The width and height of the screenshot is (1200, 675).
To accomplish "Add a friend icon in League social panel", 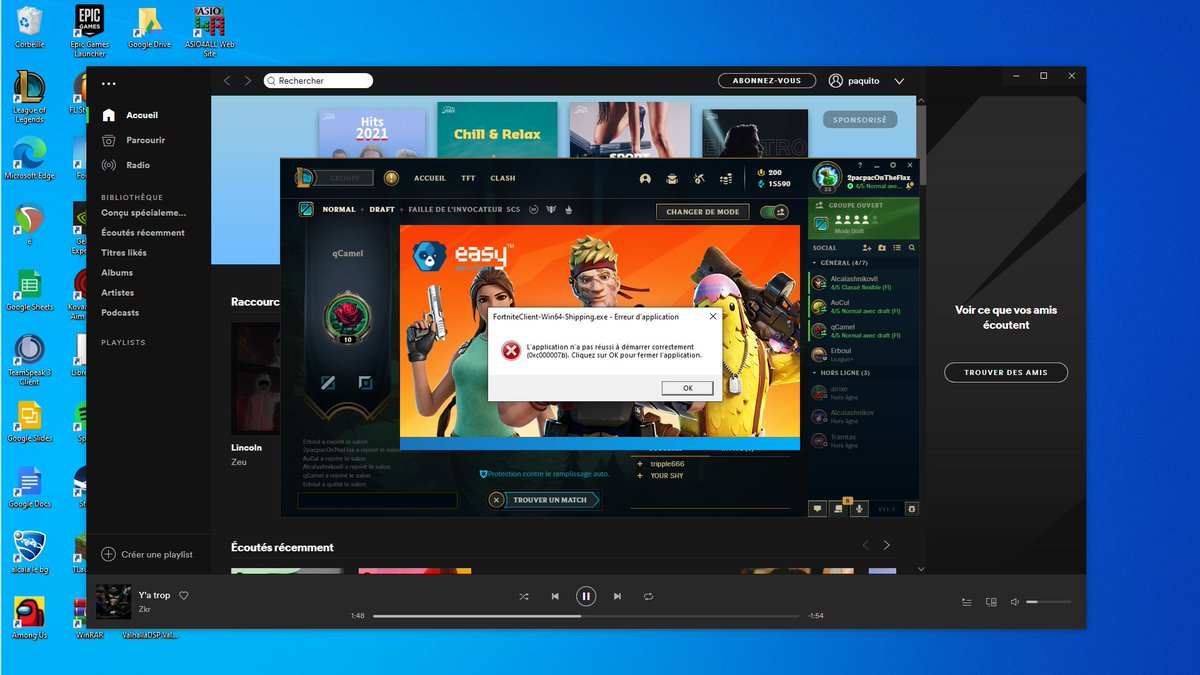I will (867, 247).
